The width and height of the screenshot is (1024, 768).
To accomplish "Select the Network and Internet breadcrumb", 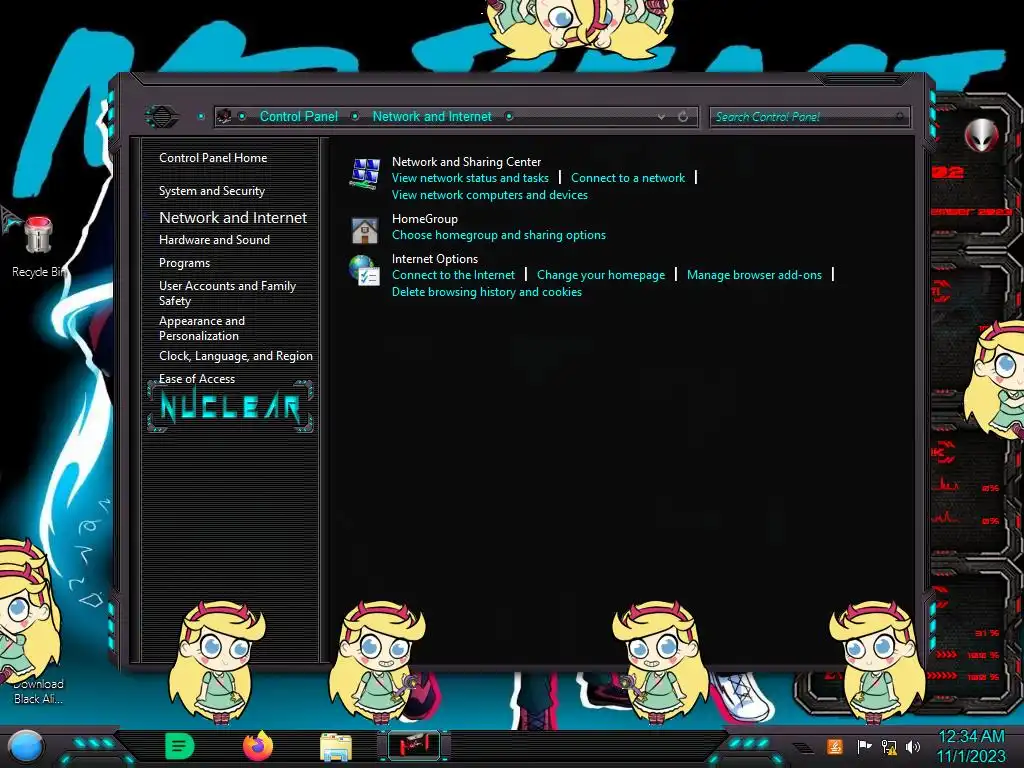I will (432, 116).
